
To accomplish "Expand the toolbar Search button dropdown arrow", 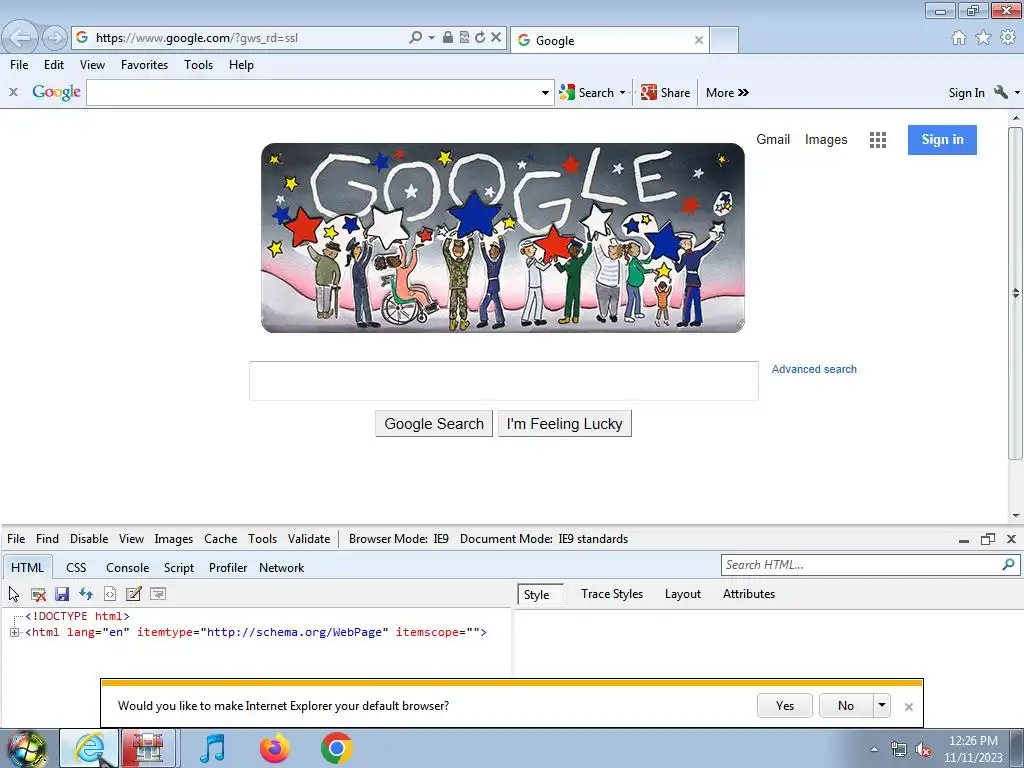I will click(x=622, y=93).
